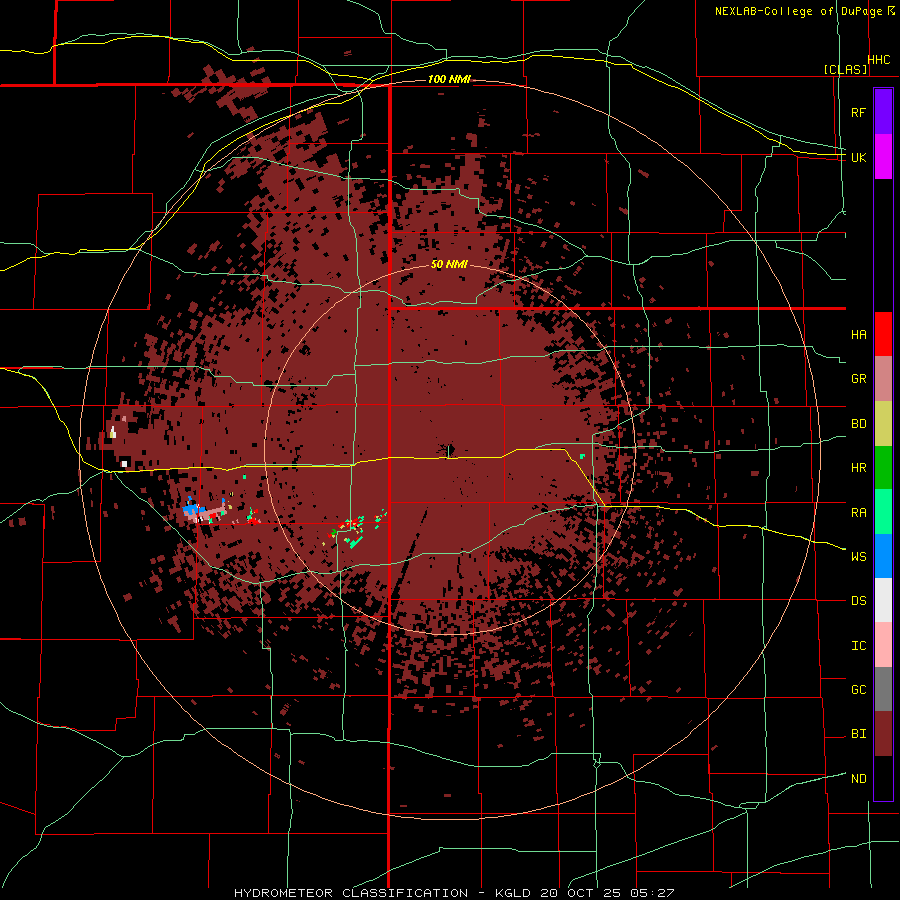The image size is (900, 900).
Task: Click the BI dark red legend swatch
Action: [x=883, y=734]
